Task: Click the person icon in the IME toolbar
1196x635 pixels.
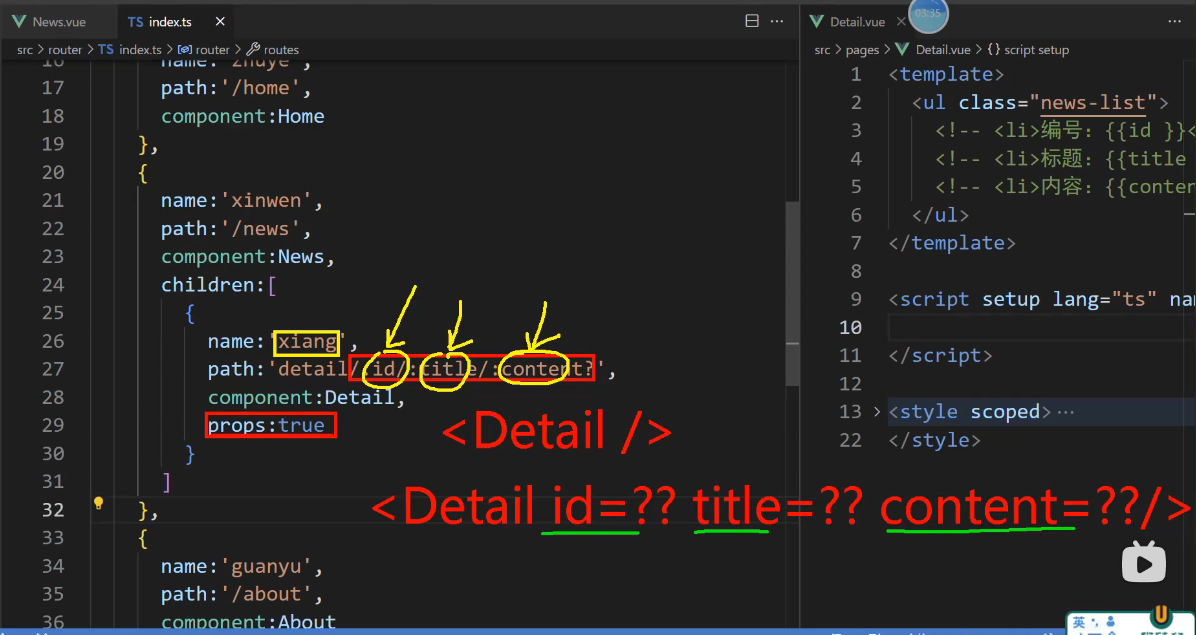Action: 1110,621
